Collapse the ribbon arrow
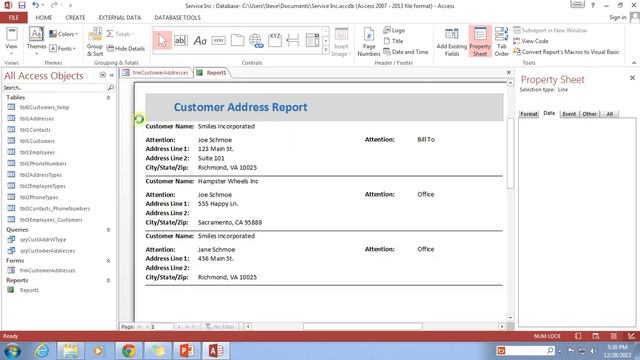Viewport: 640px width, 360px height. coord(634,63)
